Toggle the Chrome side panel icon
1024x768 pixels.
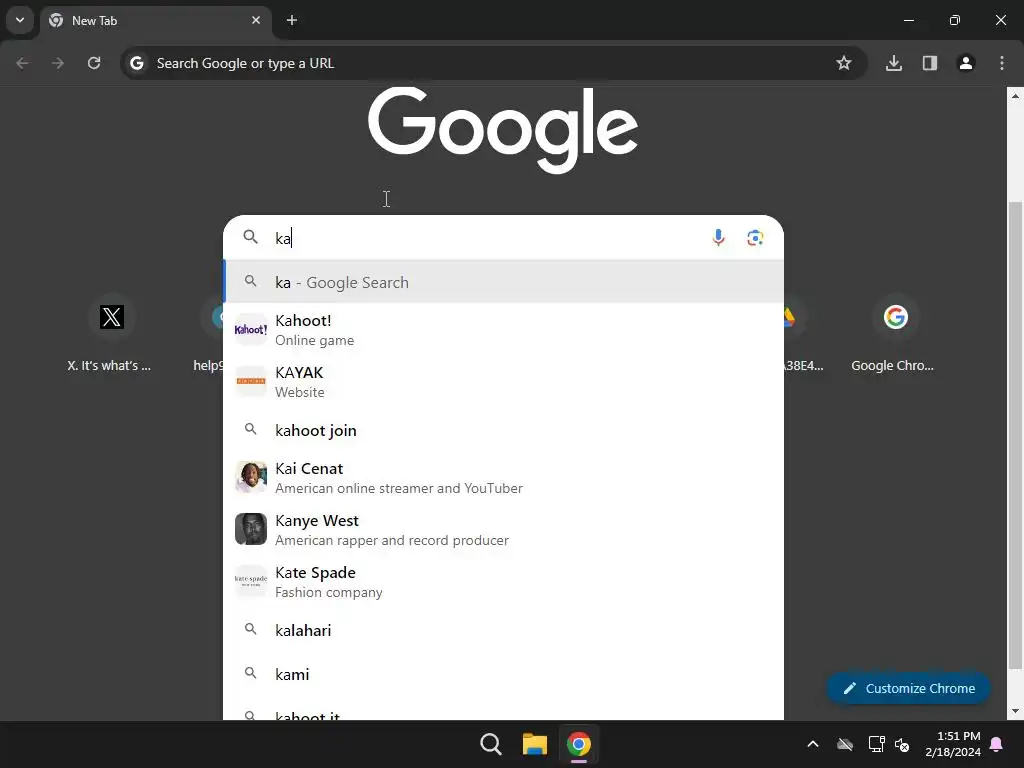click(x=929, y=63)
